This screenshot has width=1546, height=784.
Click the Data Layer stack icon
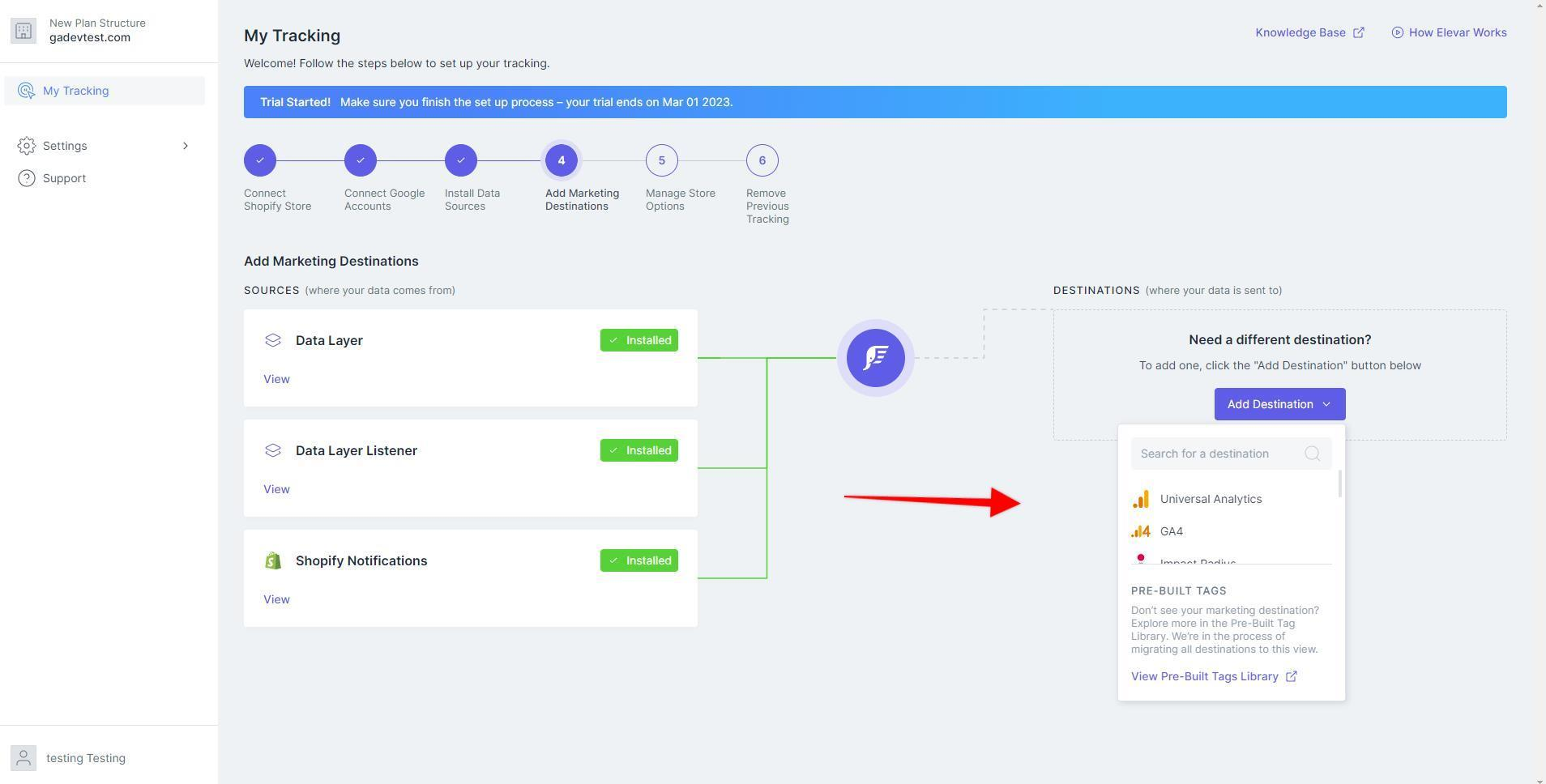[x=273, y=340]
